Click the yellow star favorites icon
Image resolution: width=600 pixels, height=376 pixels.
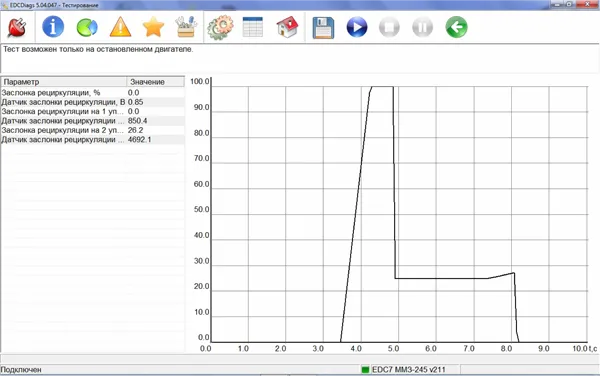tap(153, 27)
